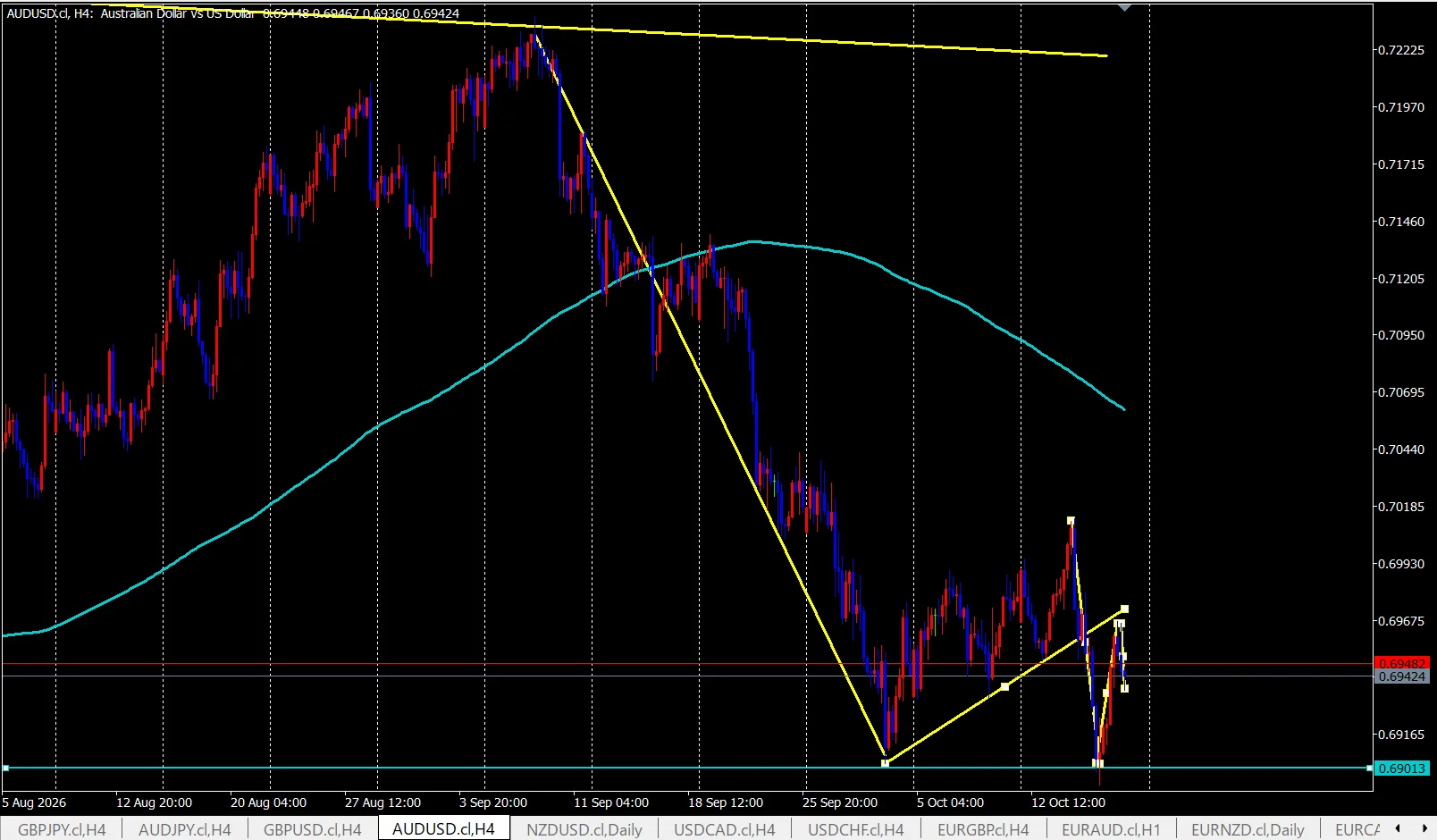This screenshot has width=1437, height=840.
Task: Open the NZDUSD.cl,Daily chart tab
Action: [x=584, y=829]
